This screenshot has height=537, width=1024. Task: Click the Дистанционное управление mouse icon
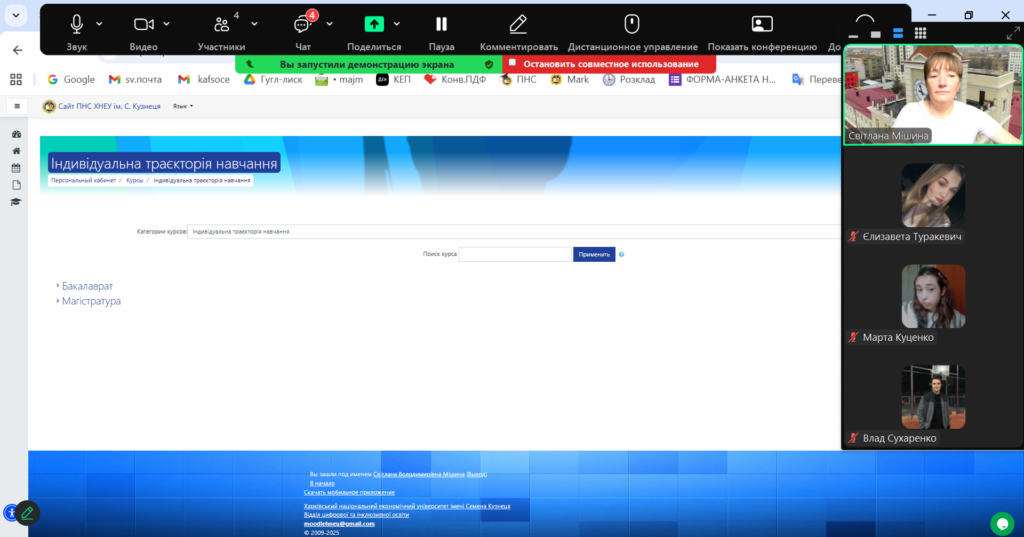pos(632,24)
